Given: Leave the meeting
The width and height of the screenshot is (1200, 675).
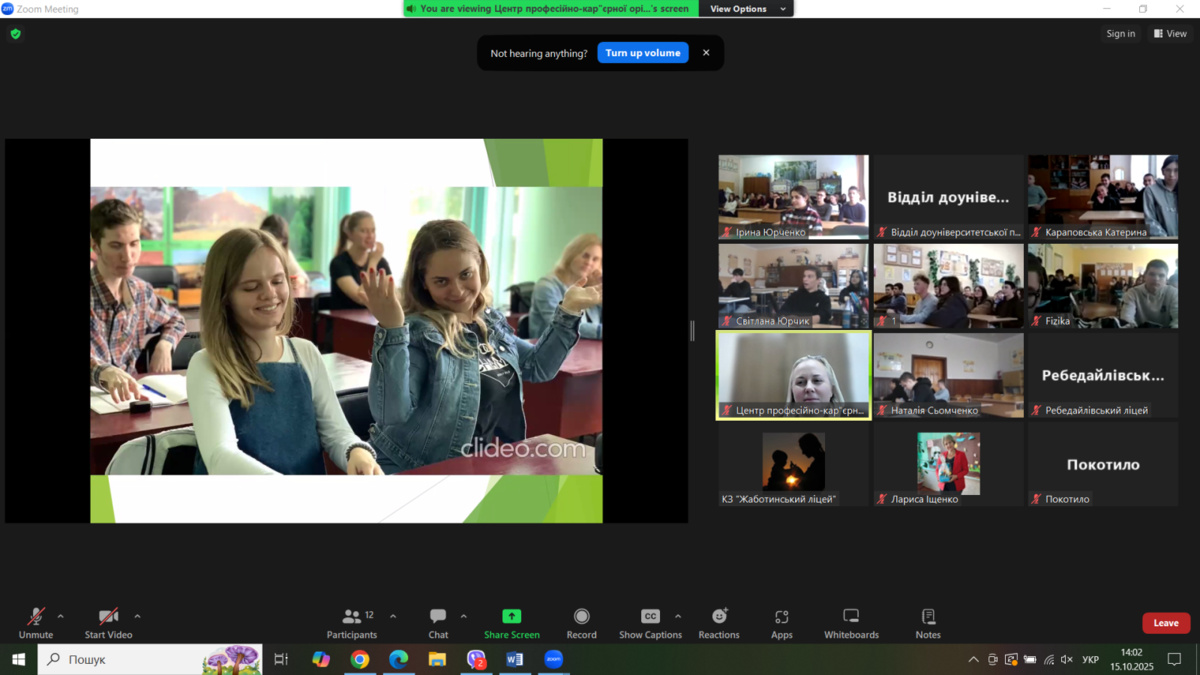Looking at the screenshot, I should click(1165, 623).
